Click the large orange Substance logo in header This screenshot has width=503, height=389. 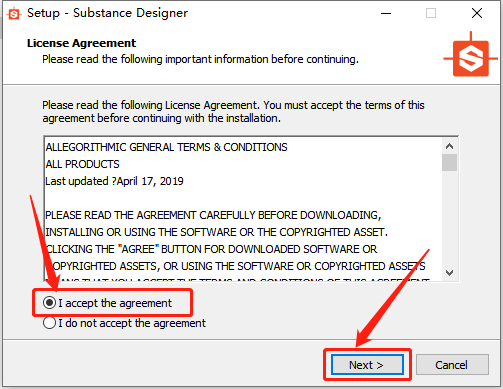470,57
